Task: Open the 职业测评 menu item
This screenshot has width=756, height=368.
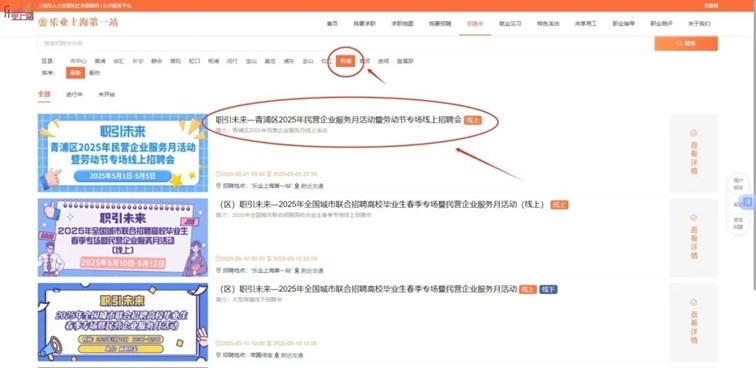Action: click(x=662, y=24)
